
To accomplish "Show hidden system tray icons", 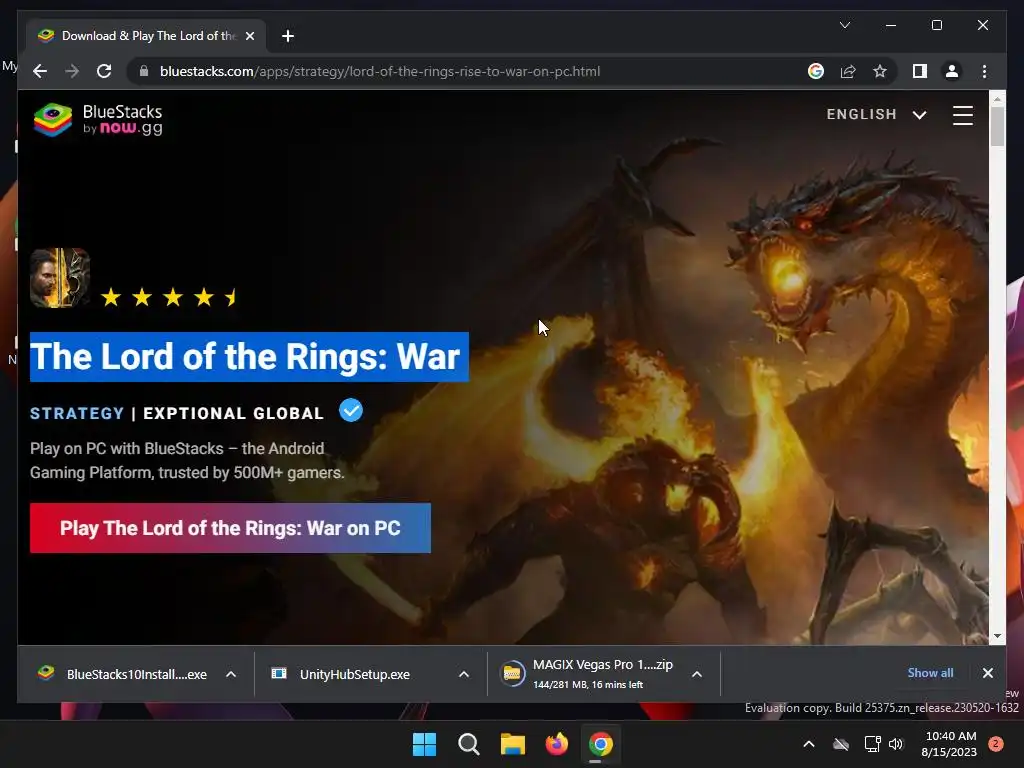I will click(808, 744).
